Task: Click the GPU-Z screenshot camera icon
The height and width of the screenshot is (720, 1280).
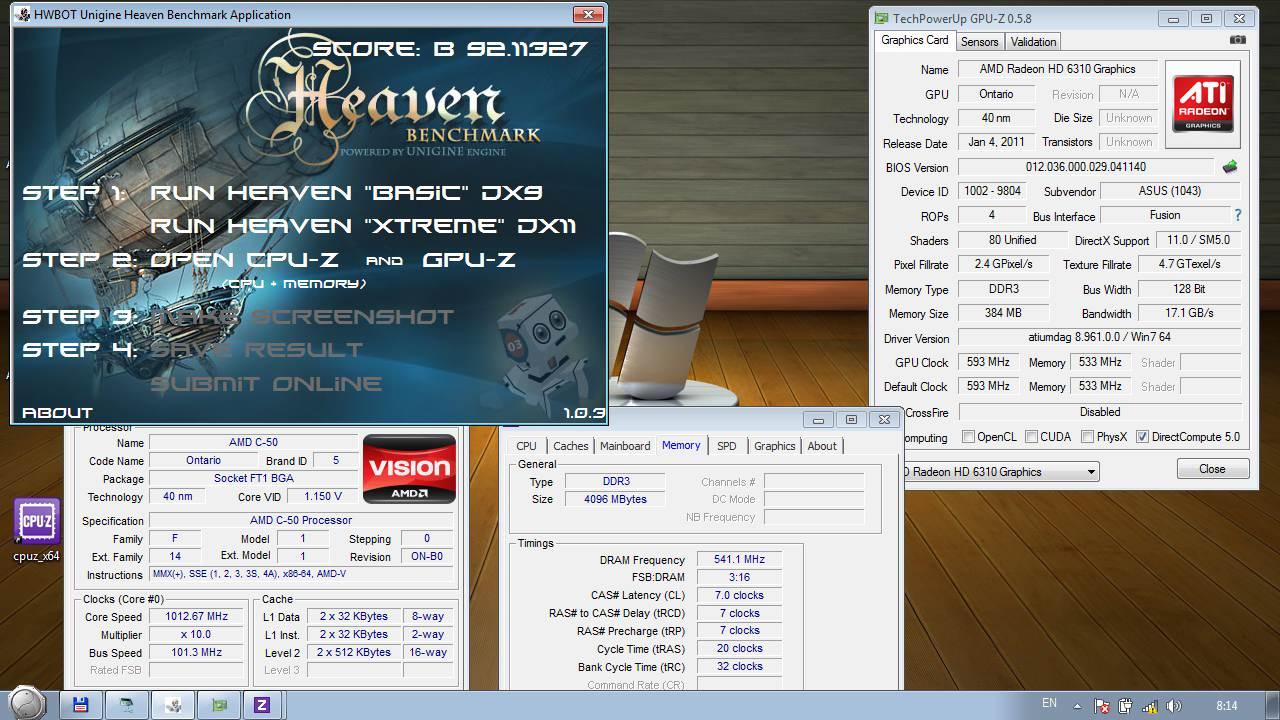Action: pos(1238,40)
